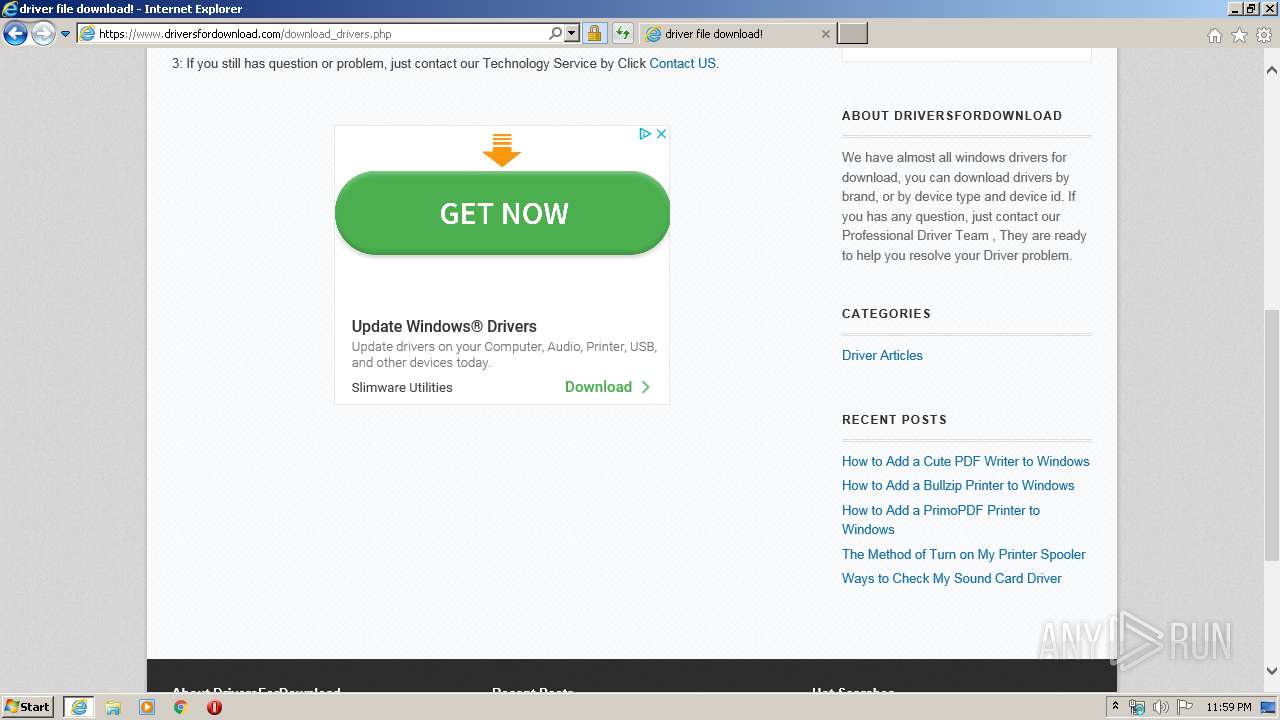Launch Chrome from the taskbar
The width and height of the screenshot is (1280, 720).
coord(181,707)
